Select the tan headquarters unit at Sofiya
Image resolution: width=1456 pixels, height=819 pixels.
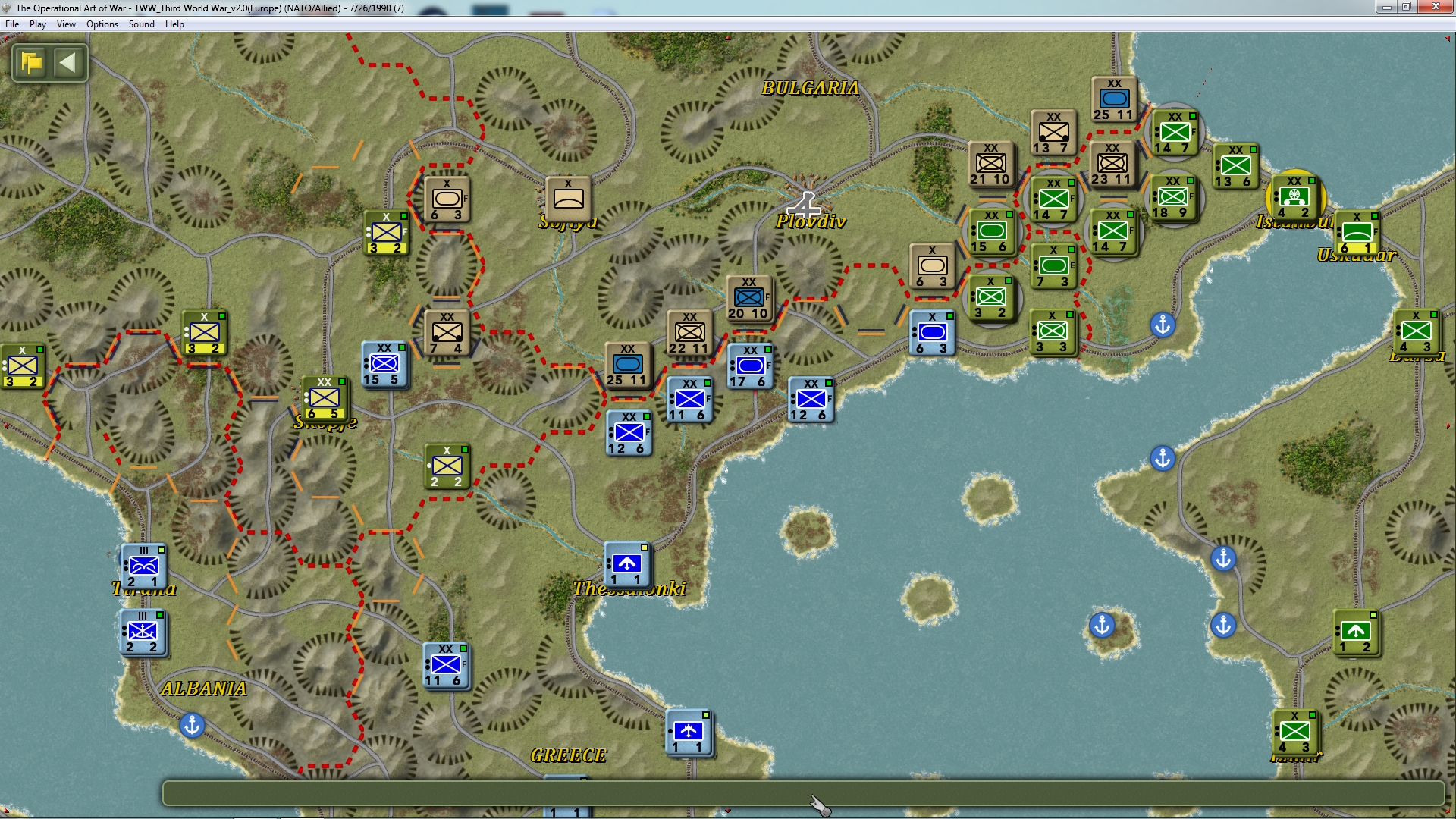(568, 199)
